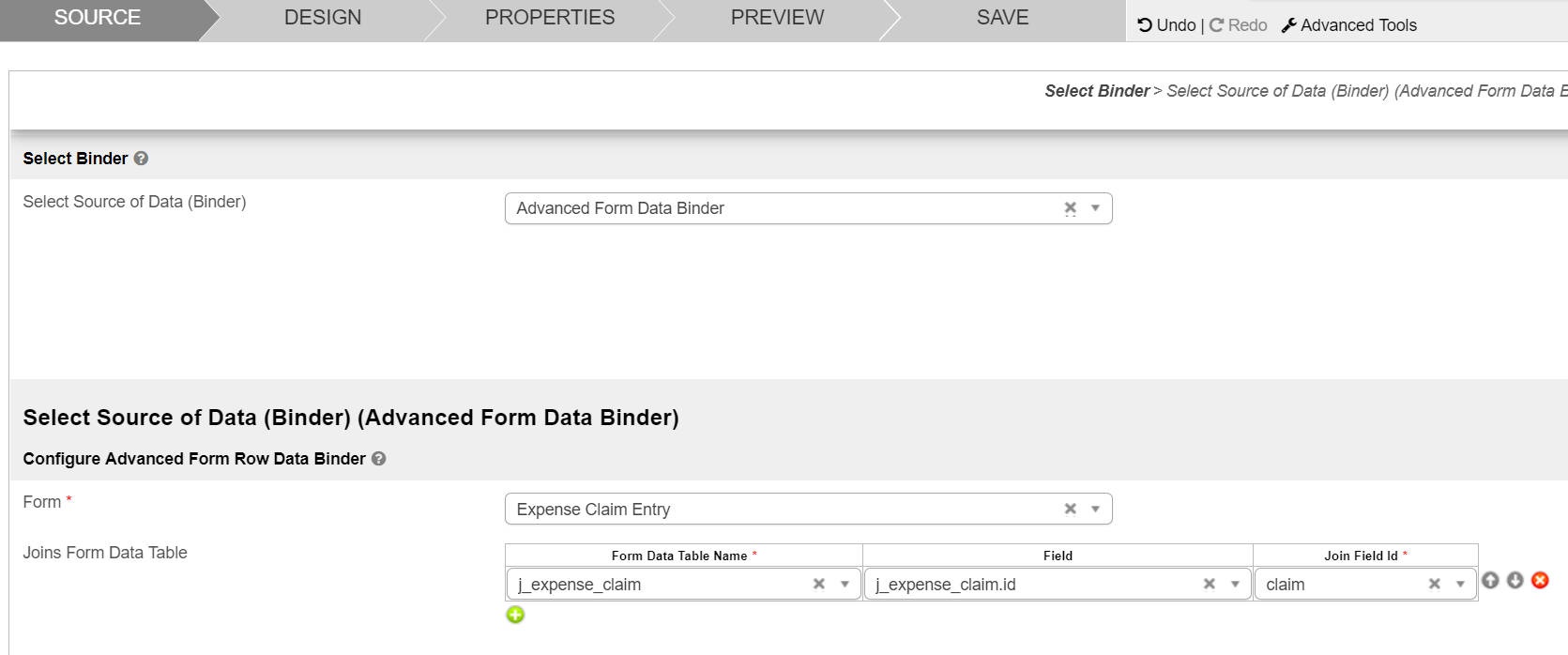This screenshot has width=1568, height=655.
Task: Click the Undo button
Action: tap(1166, 25)
